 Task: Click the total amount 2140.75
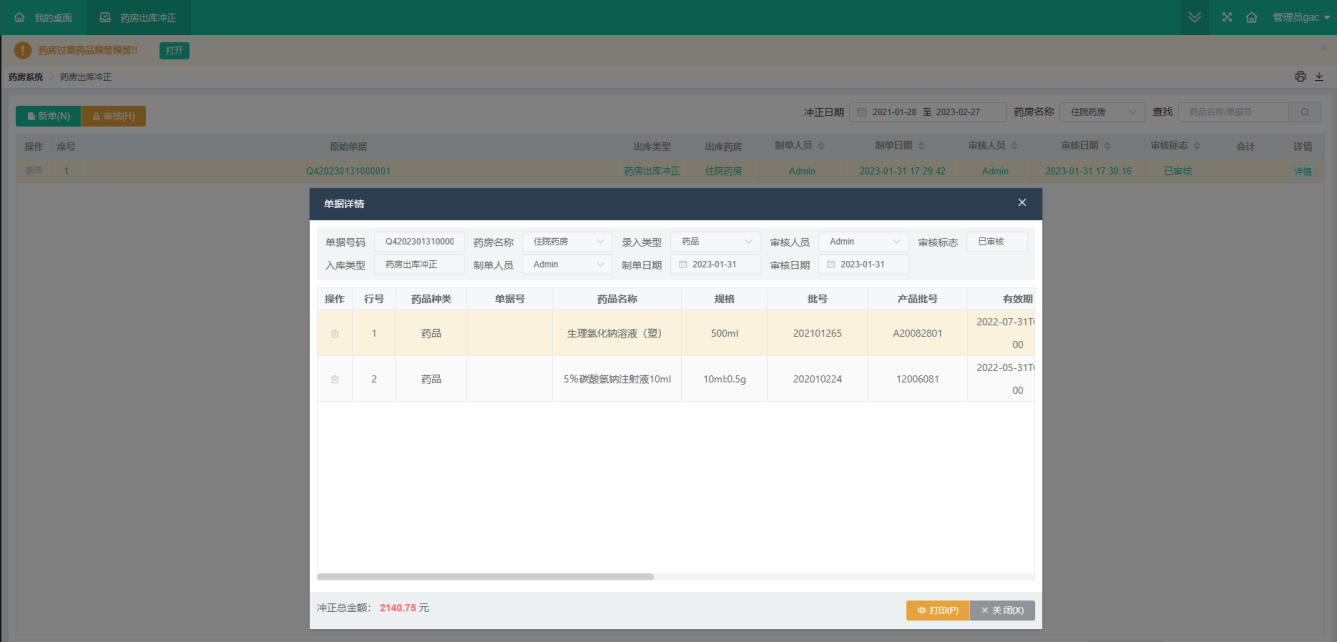(397, 608)
